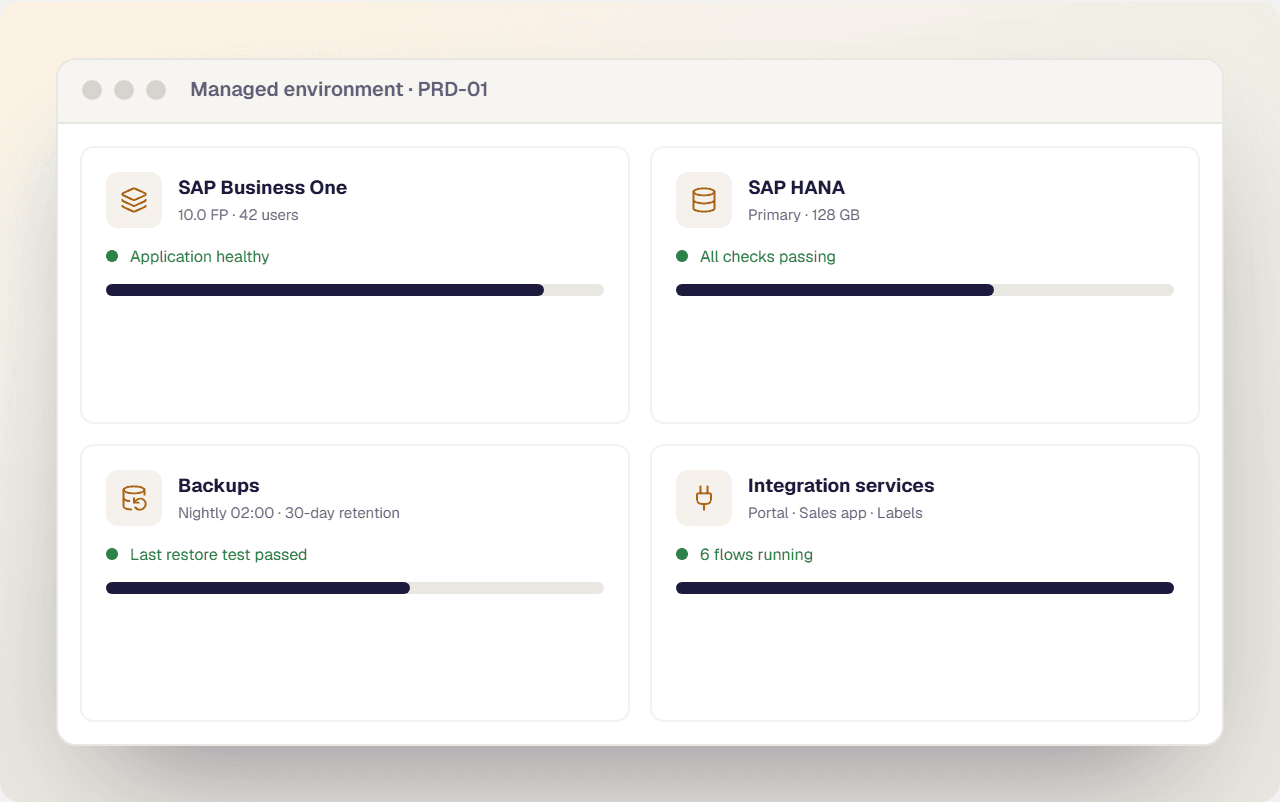Viewport: 1280px width, 802px height.
Task: Select the Integration services heading
Action: tap(841, 486)
